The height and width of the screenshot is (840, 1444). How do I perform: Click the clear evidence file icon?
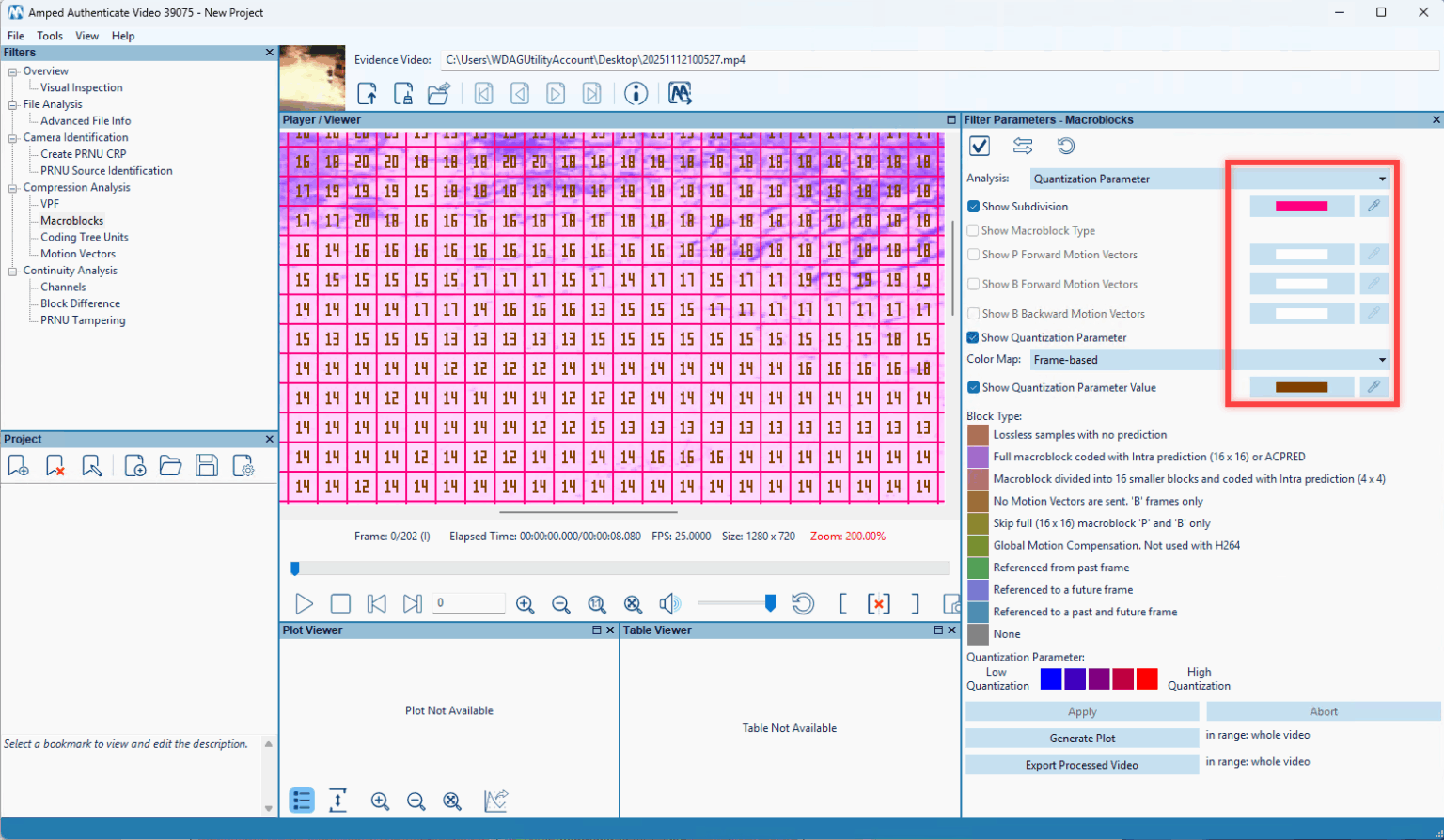[x=403, y=93]
